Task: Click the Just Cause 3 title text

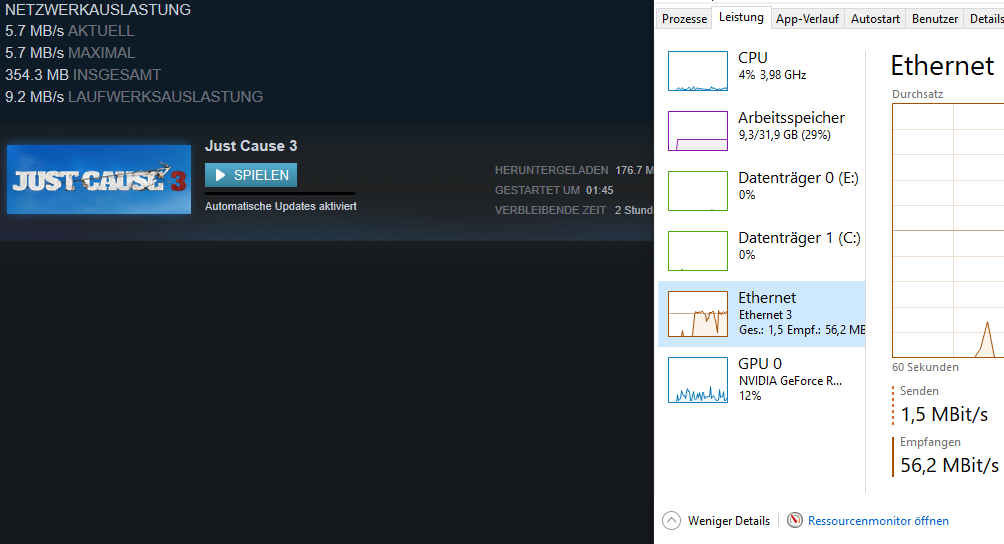Action: tap(251, 146)
